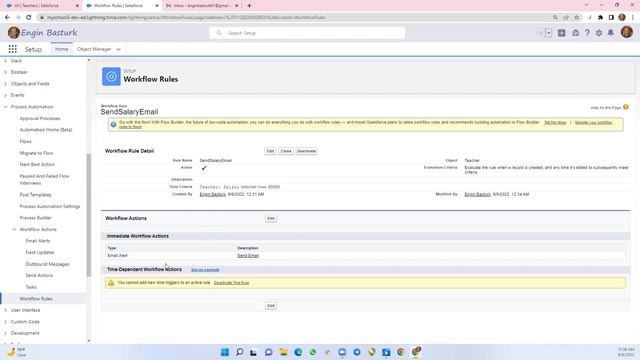Switch to All Teachers Salesforce tab
Screen dimensions: 640x360
tap(41, 6)
